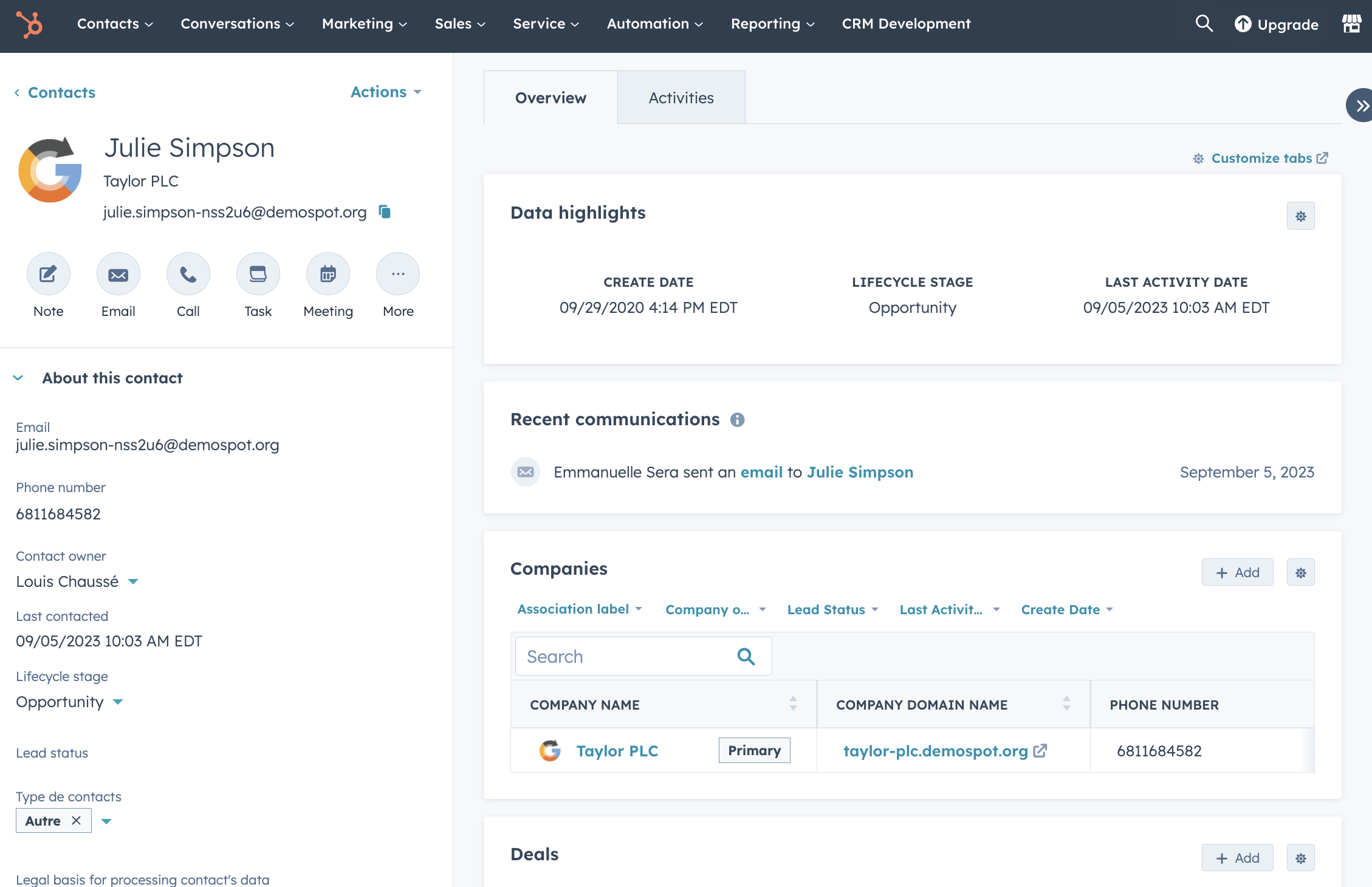The image size is (1372, 887).
Task: Switch to the Activities tab
Action: [681, 97]
